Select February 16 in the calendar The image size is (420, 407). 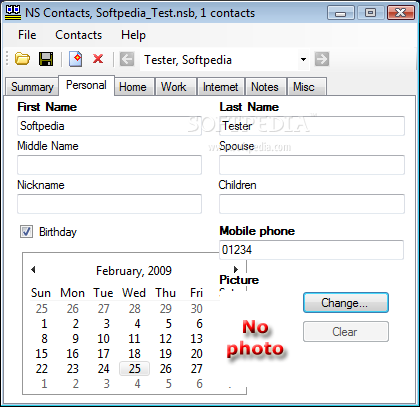click(x=72, y=354)
